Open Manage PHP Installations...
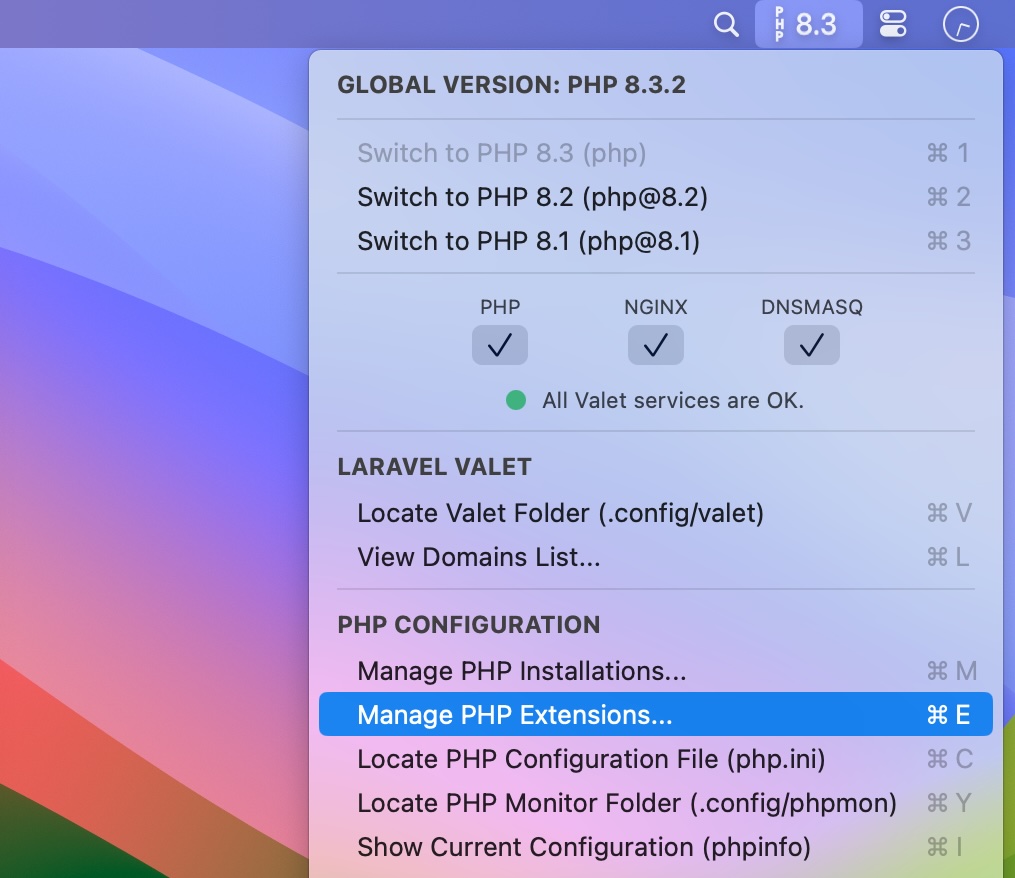The width and height of the screenshot is (1015, 878). pos(656,671)
